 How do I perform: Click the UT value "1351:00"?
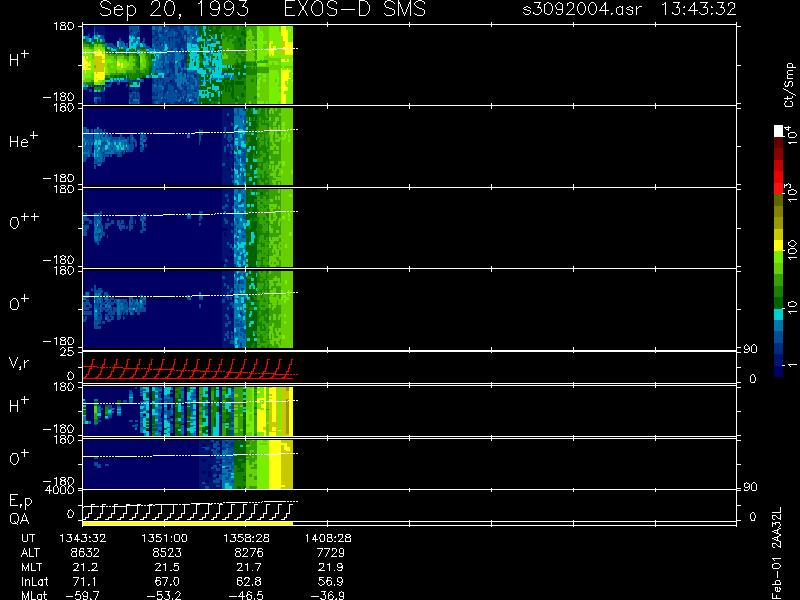point(164,538)
